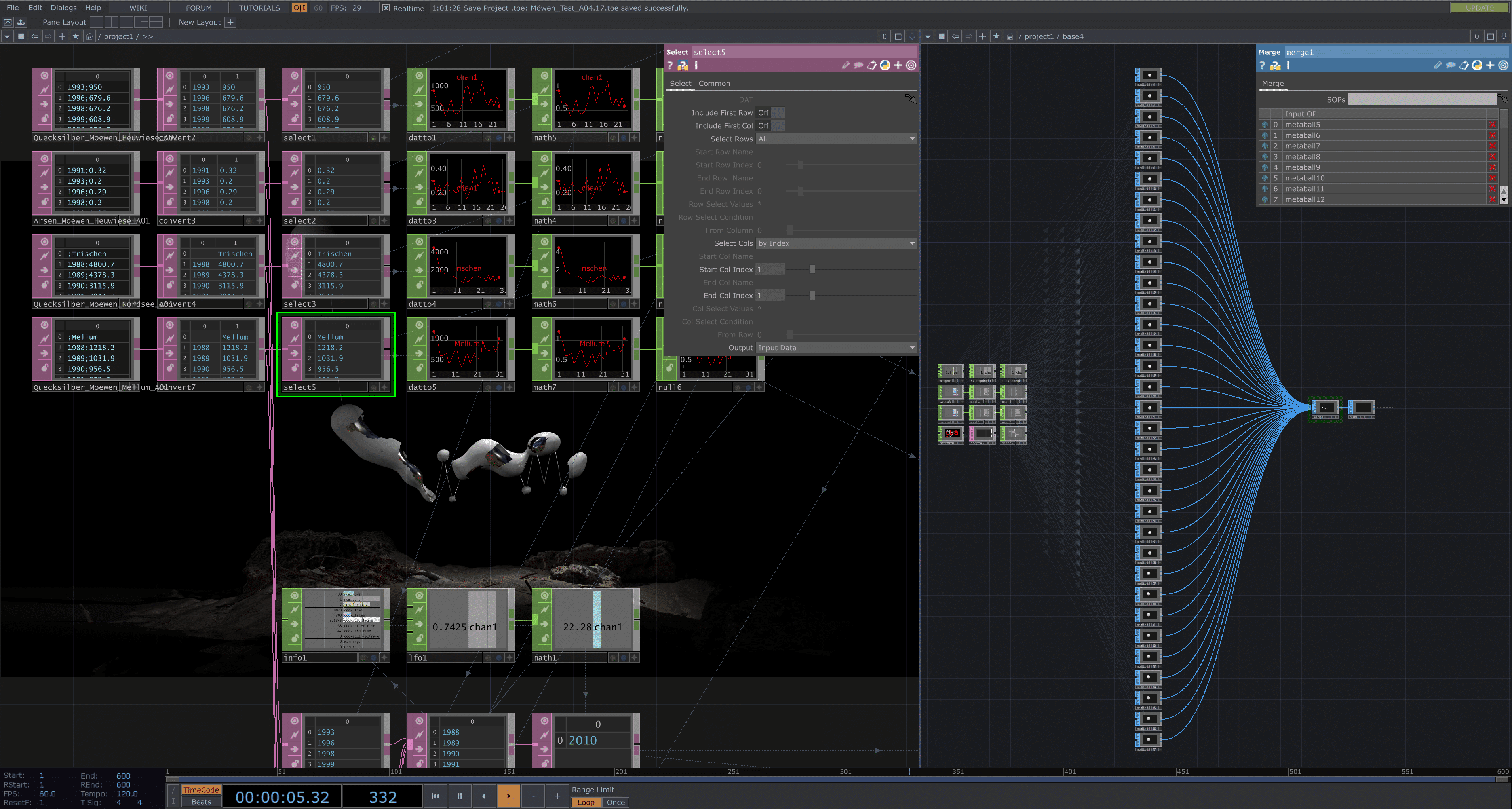The image size is (1512, 809).
Task: Open the WIKI link button
Action: [x=139, y=8]
